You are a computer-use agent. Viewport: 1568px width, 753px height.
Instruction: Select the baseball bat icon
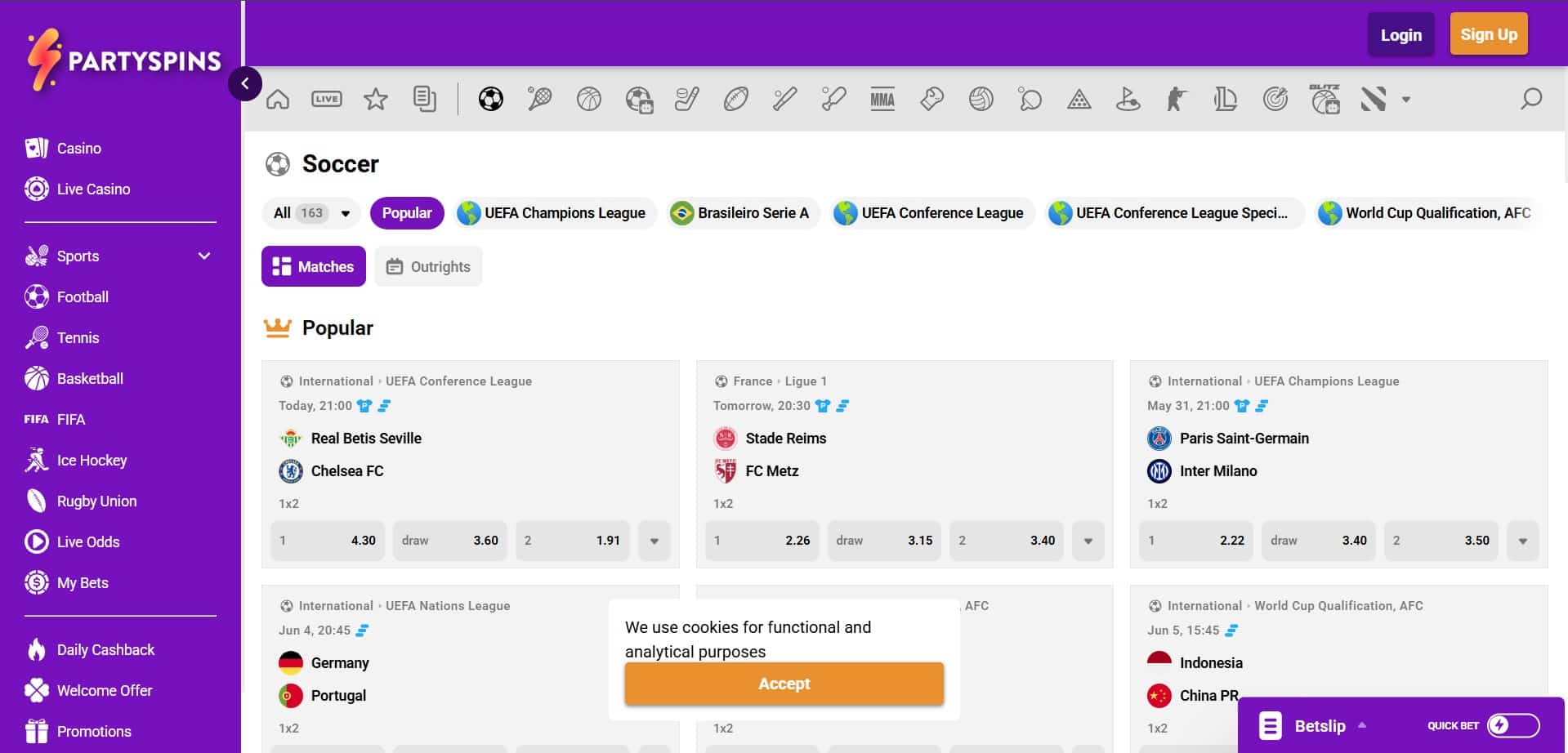(x=784, y=100)
